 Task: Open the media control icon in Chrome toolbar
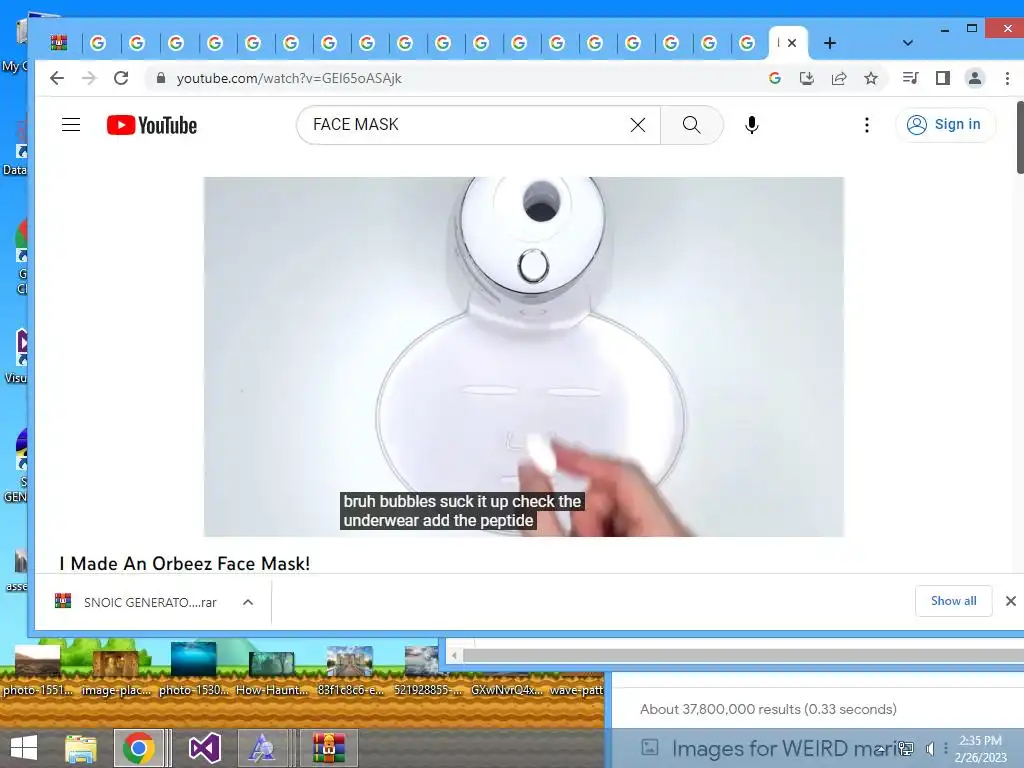pyautogui.click(x=910, y=78)
